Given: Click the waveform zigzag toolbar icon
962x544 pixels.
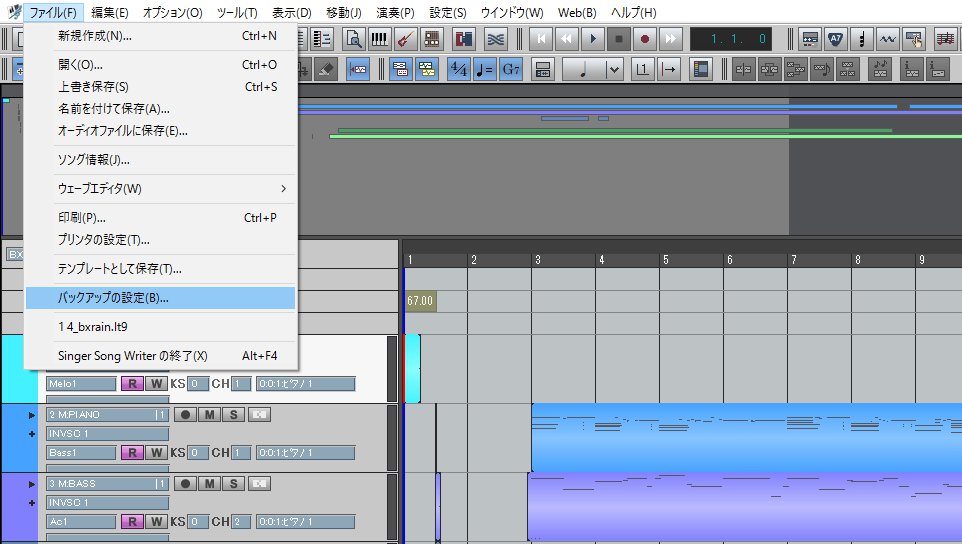Looking at the screenshot, I should point(888,39).
